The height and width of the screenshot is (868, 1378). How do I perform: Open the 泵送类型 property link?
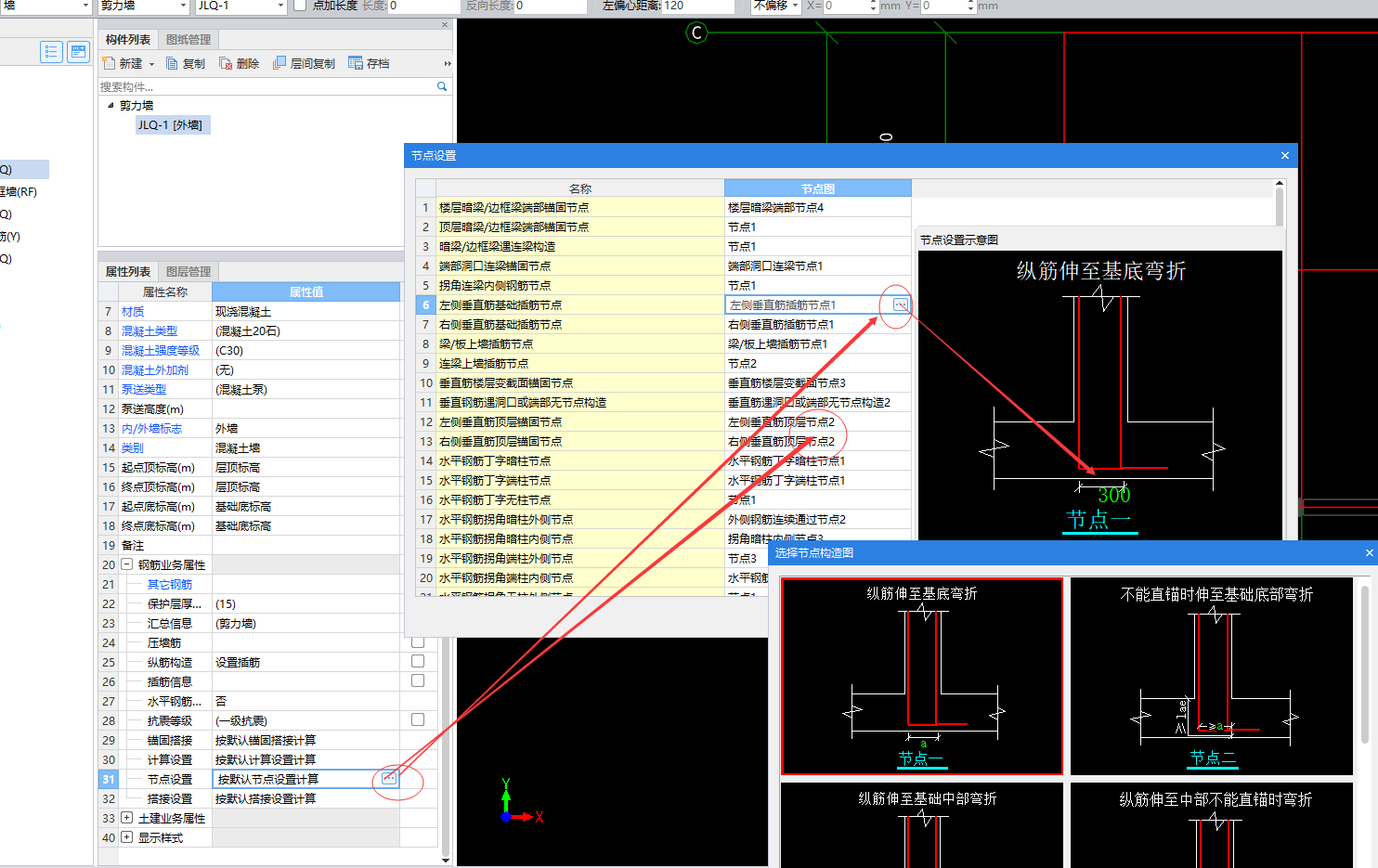(x=144, y=389)
